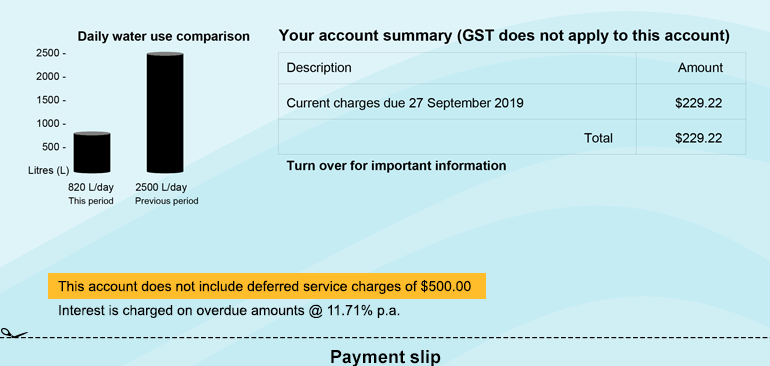The height and width of the screenshot is (366, 770).
Task: Click the Litres (L) axis label
Action: click(49, 171)
